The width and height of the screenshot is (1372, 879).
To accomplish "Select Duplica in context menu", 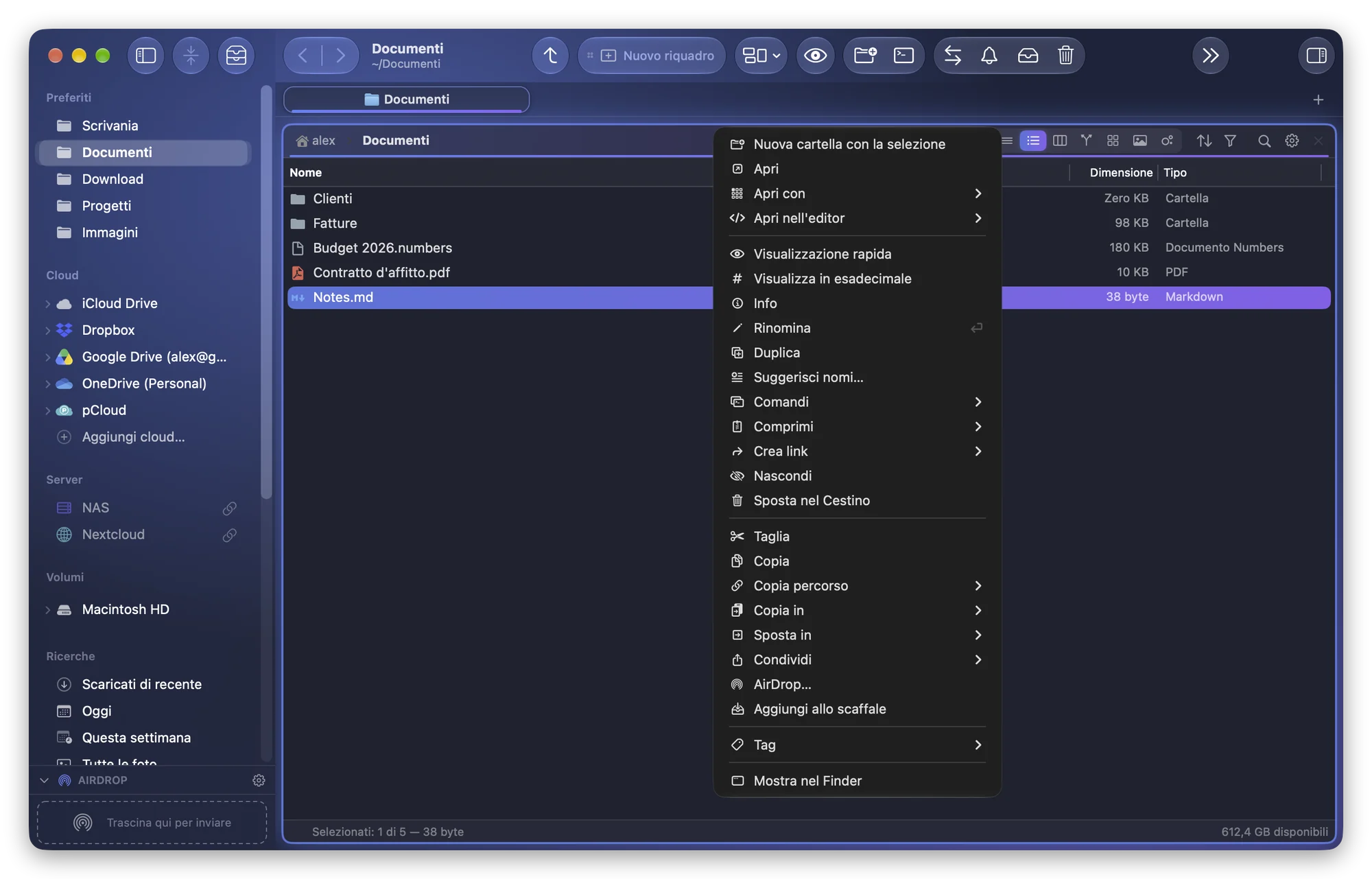I will tap(857, 353).
